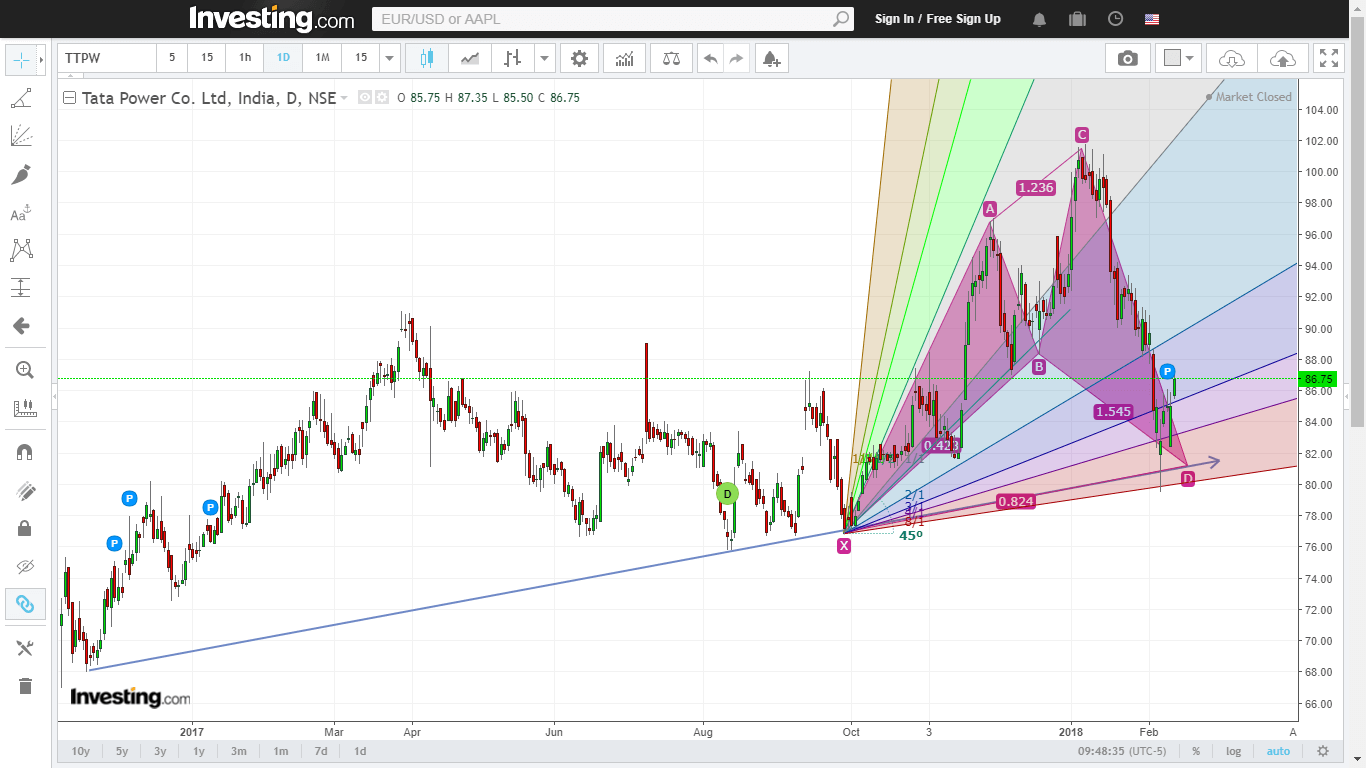Screen dimensions: 1366x768
Task: Select the 1D interval
Action: point(283,58)
